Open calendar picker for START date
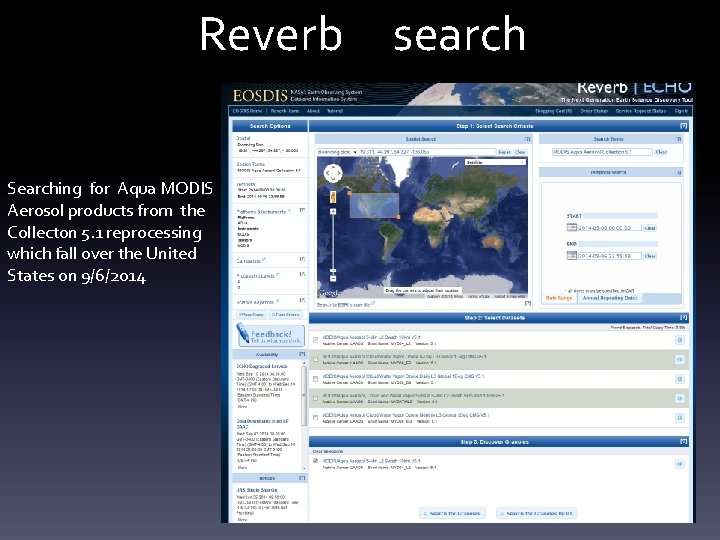The height and width of the screenshot is (540, 720). [571, 227]
